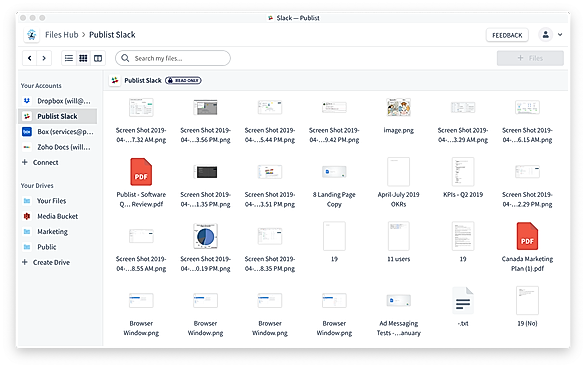Image resolution: width=586 pixels, height=368 pixels.
Task: Select Screen Shot 2019-04-...1.35 PM.png
Action: pyautogui.click(x=206, y=185)
